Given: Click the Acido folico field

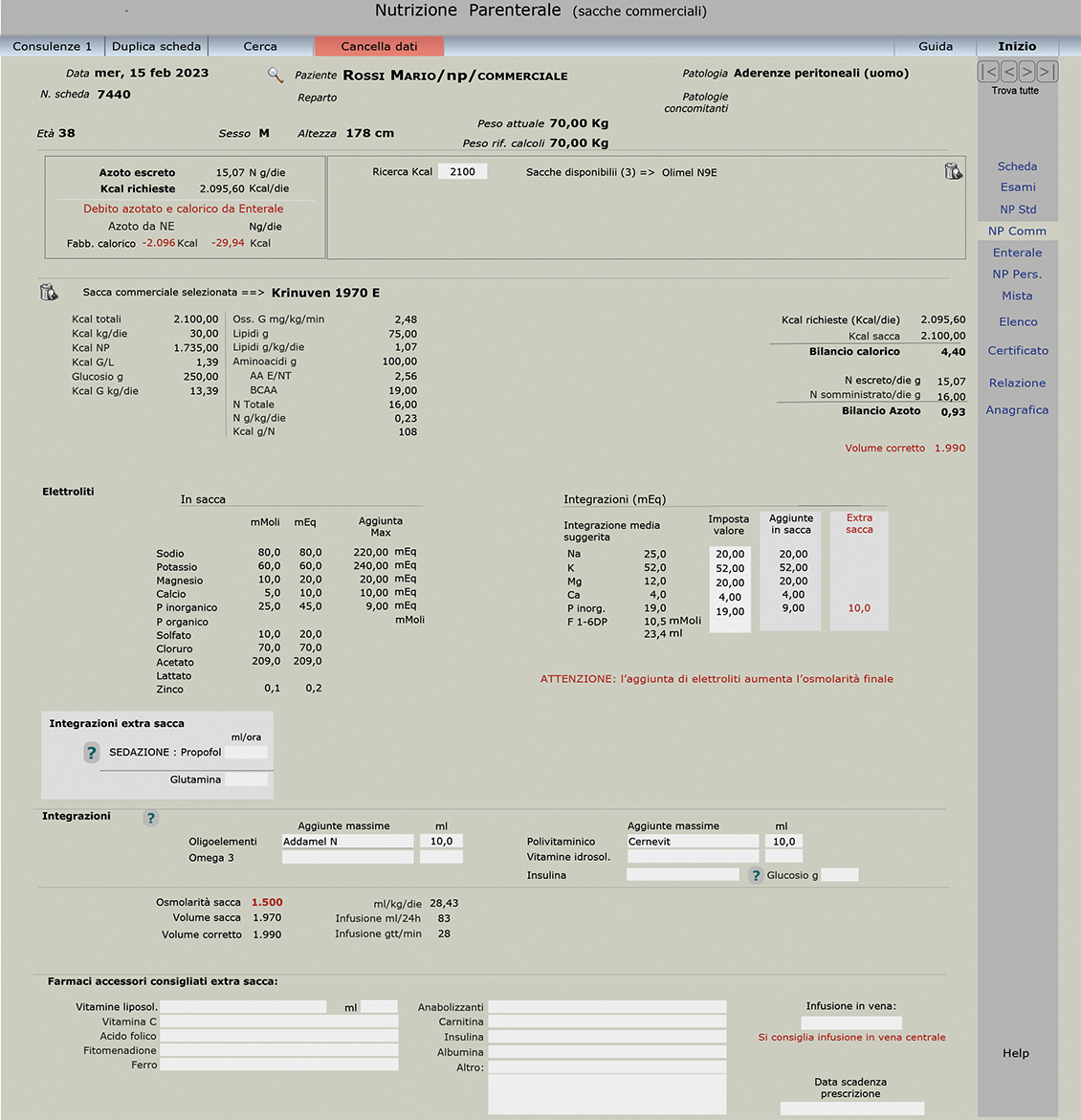Looking at the screenshot, I should (x=278, y=1036).
